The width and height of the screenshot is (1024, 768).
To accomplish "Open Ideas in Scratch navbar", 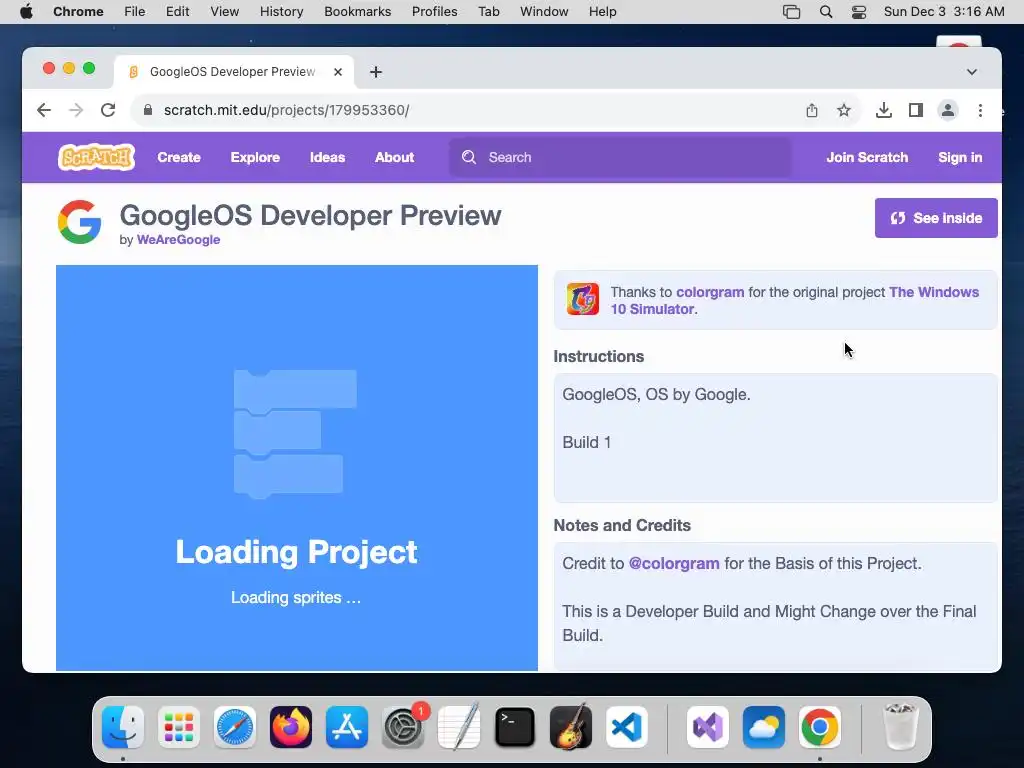I will tap(327, 157).
